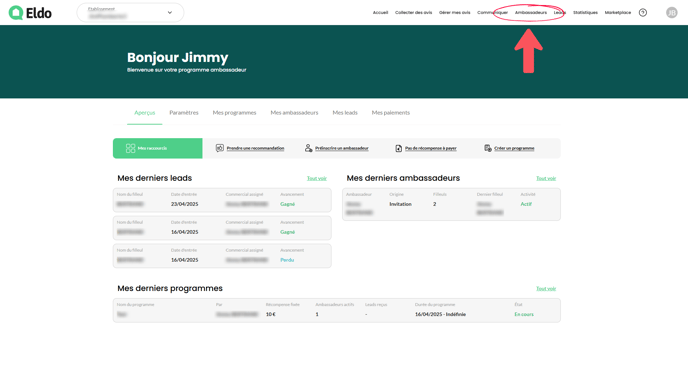
Task: Open Leads in the top navigation
Action: (559, 13)
